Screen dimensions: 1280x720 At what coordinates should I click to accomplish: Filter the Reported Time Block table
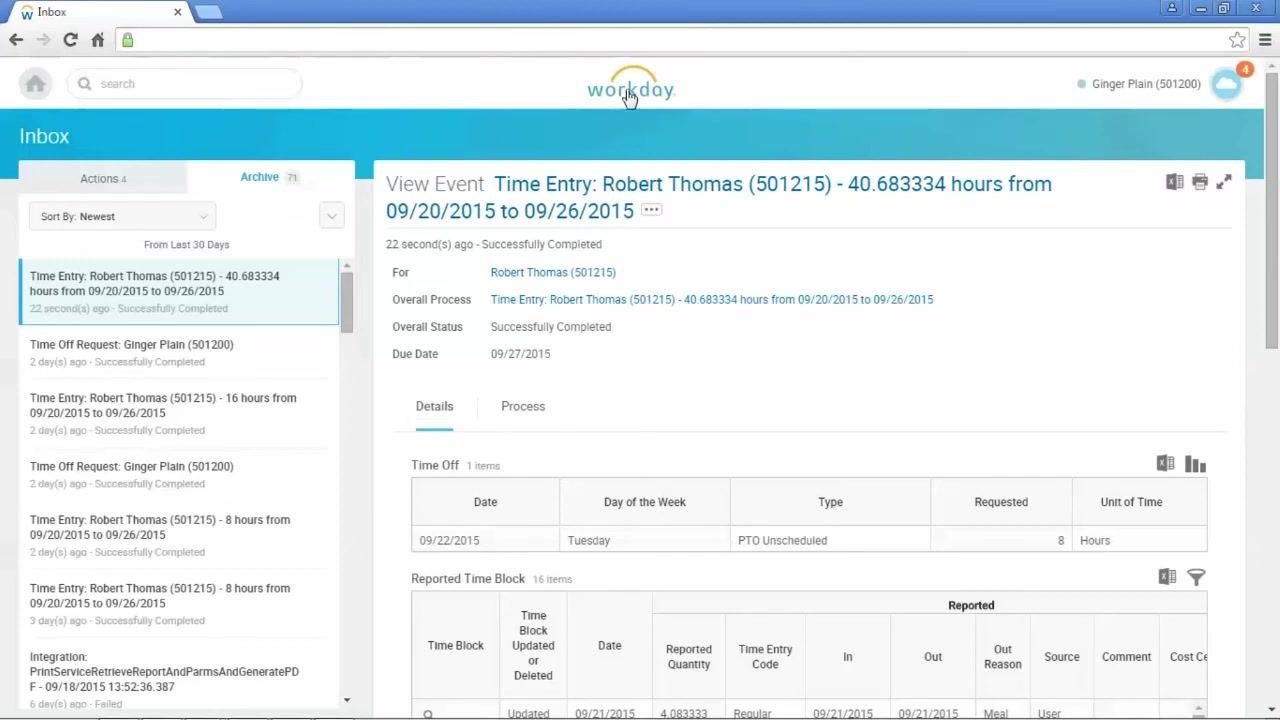coord(1196,577)
